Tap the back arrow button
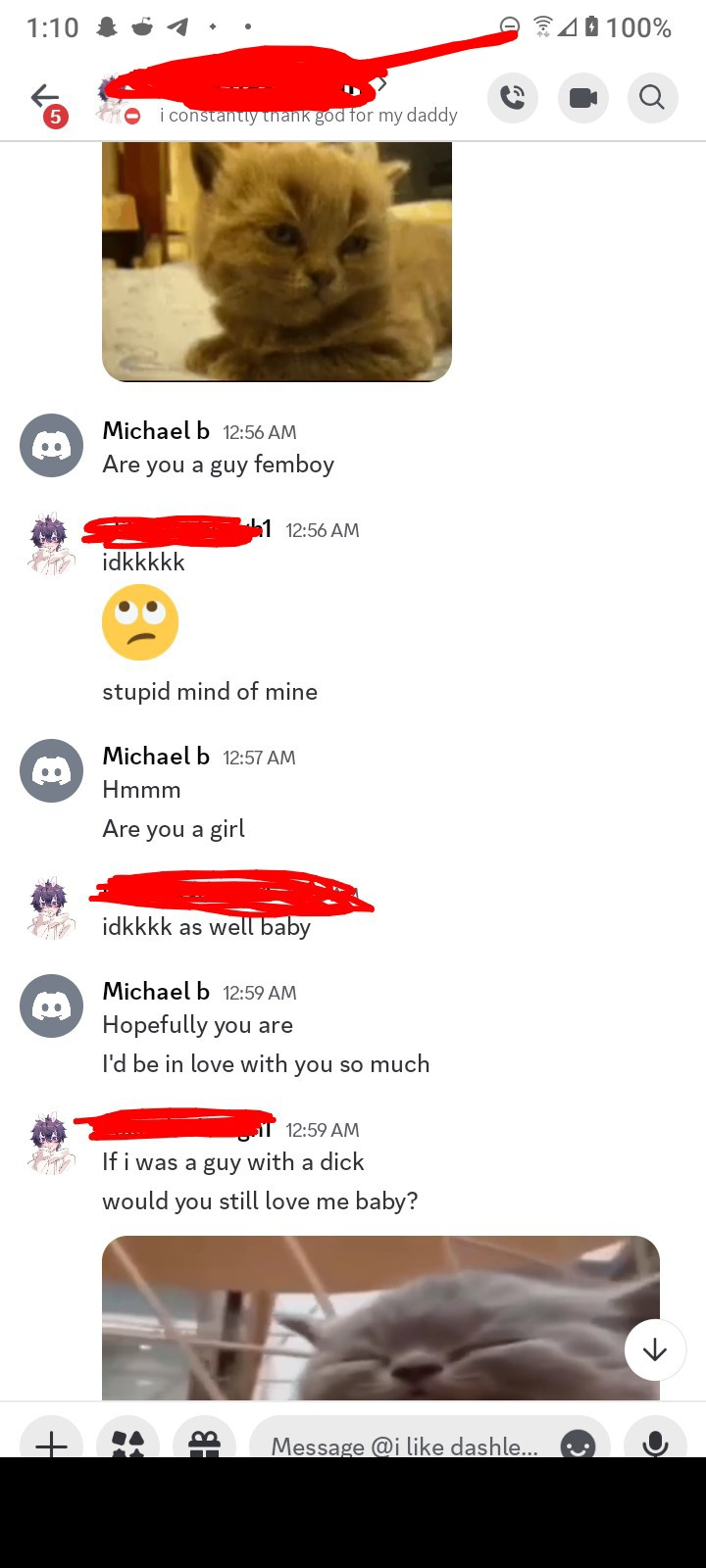The height and width of the screenshot is (1568, 706). (45, 96)
